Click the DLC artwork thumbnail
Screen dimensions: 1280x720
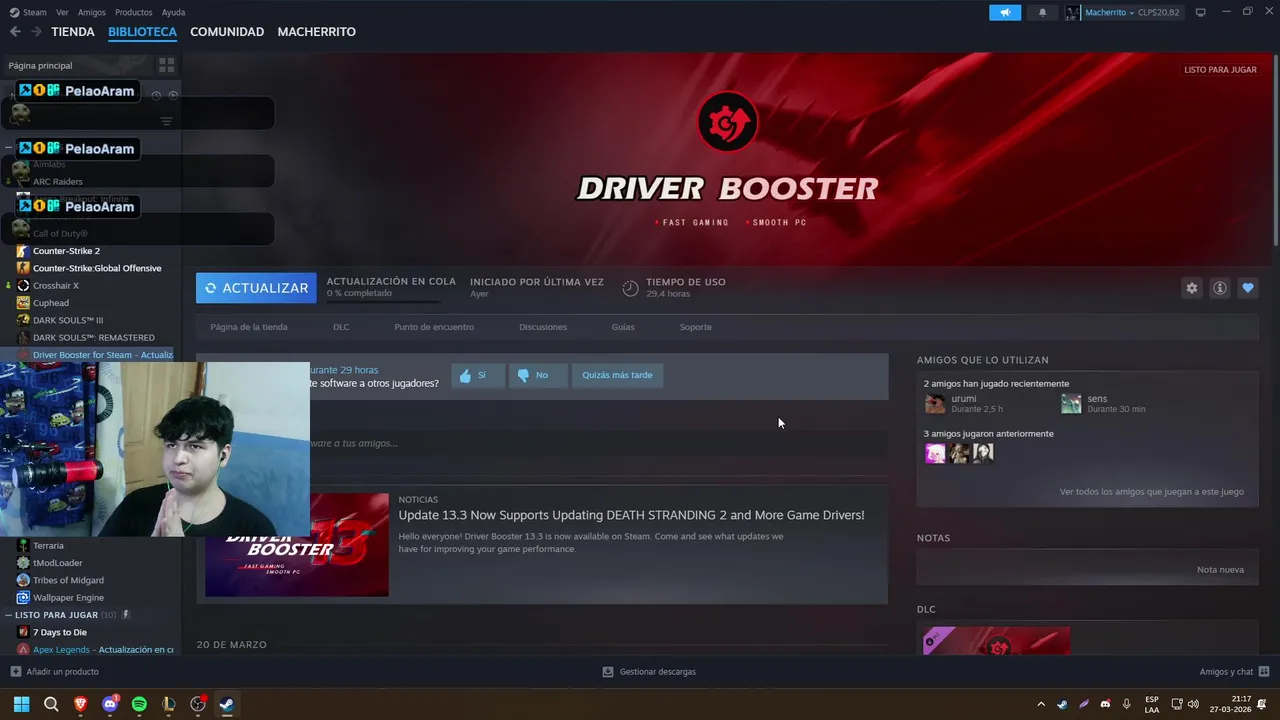(x=996, y=641)
